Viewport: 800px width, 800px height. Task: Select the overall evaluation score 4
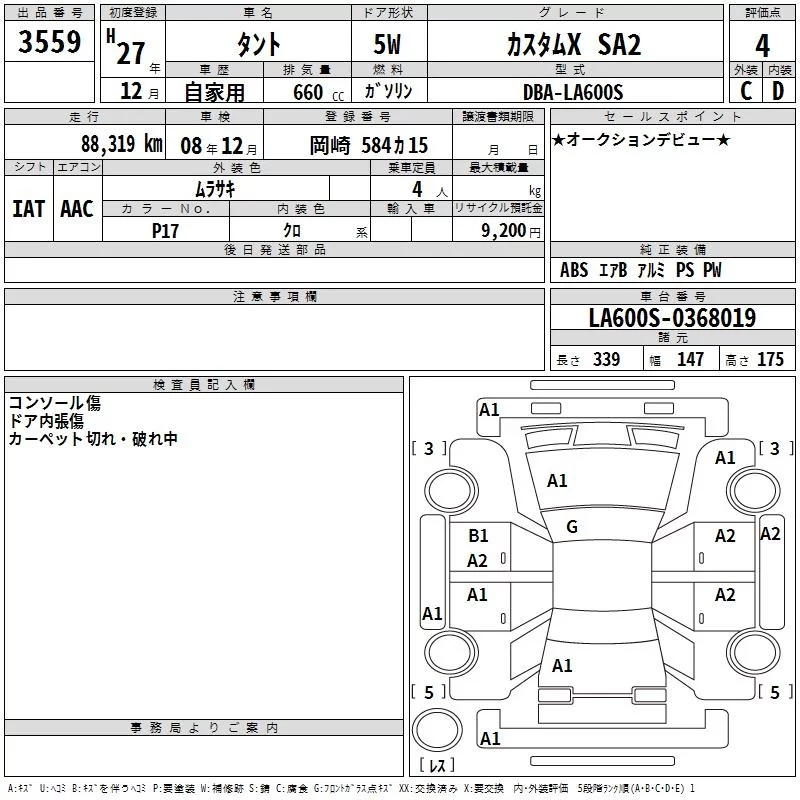click(x=762, y=45)
